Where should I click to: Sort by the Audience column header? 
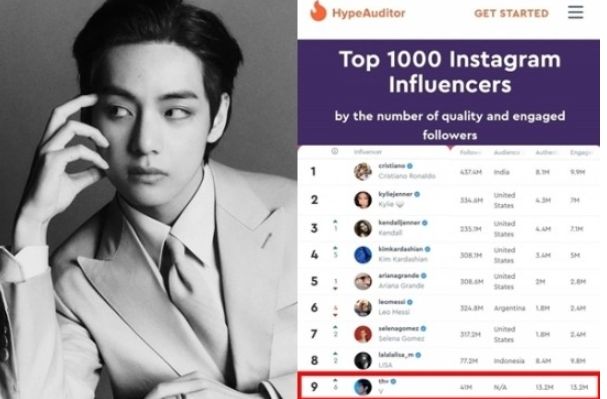(508, 152)
